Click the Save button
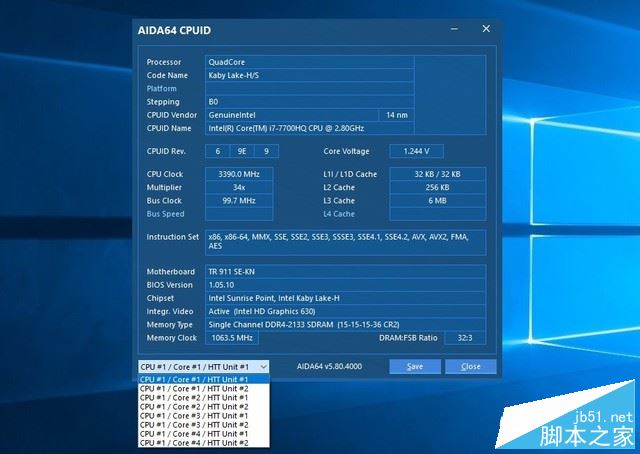This screenshot has height=454, width=640. pyautogui.click(x=415, y=367)
